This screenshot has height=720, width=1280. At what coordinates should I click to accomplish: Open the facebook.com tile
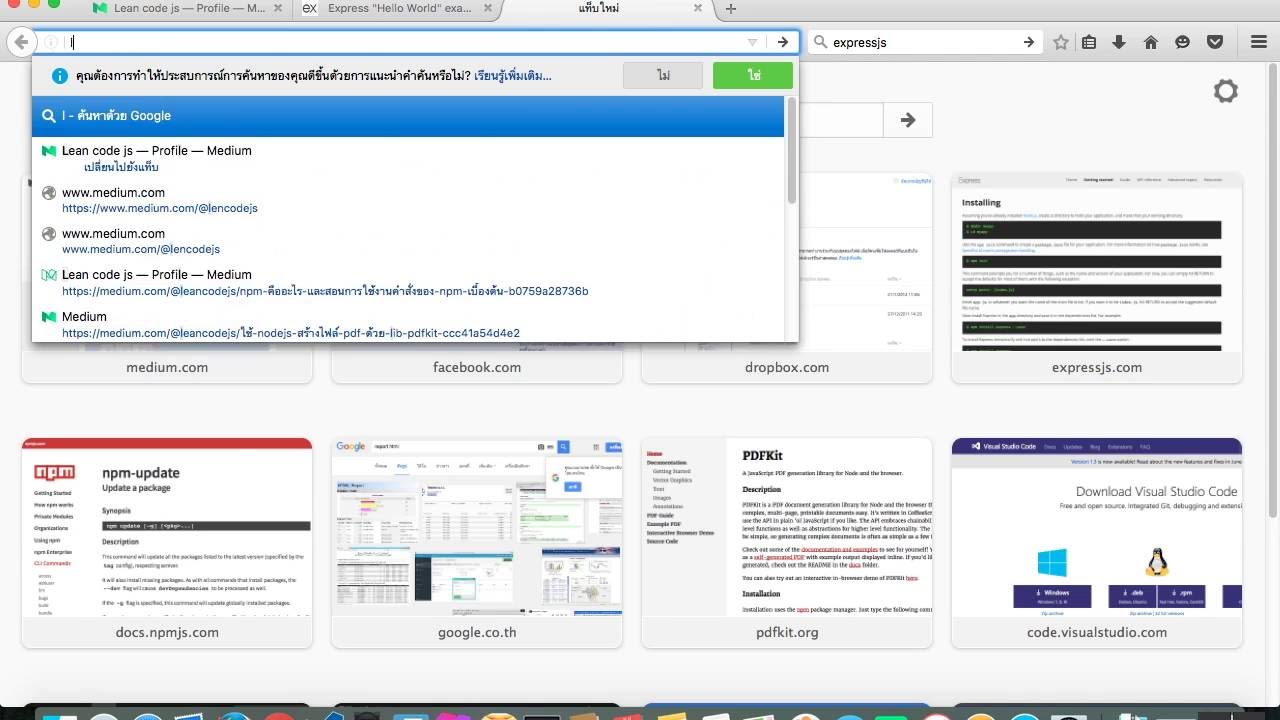(477, 277)
